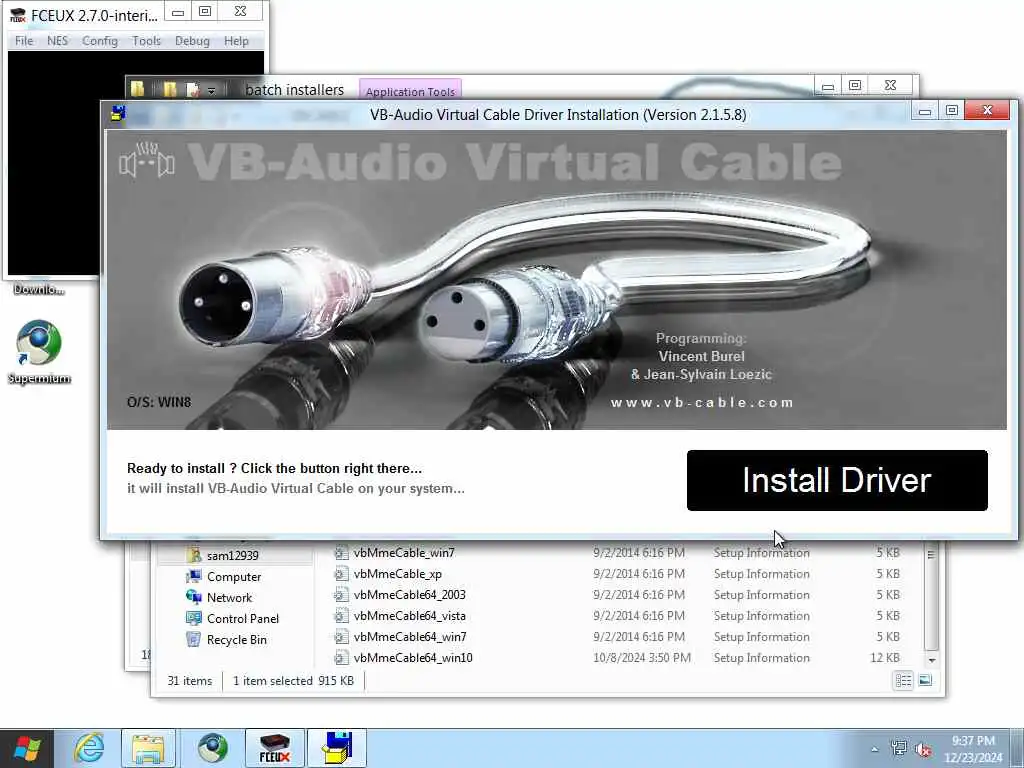
Task: Click the clock showing 9:37 PM
Action: tap(973, 741)
